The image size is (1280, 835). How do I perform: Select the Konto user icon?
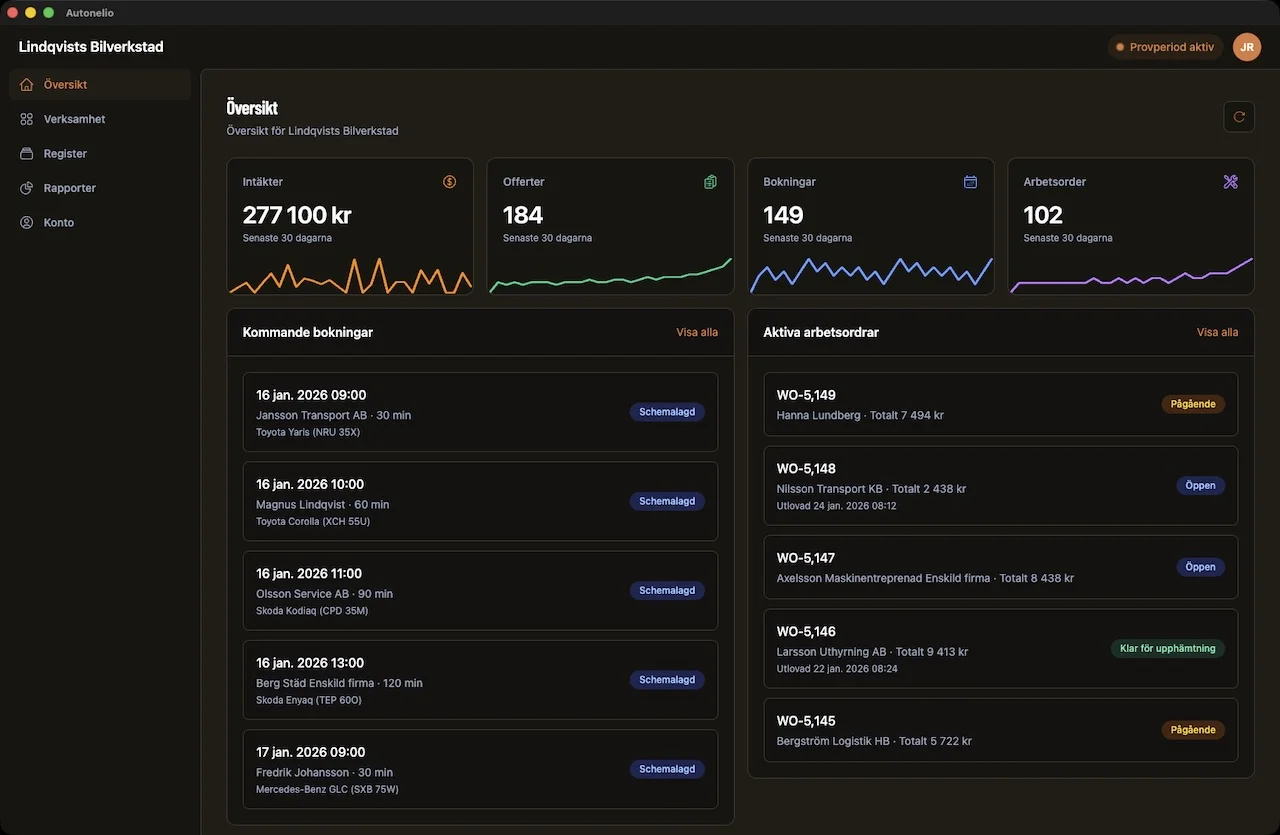coord(26,222)
